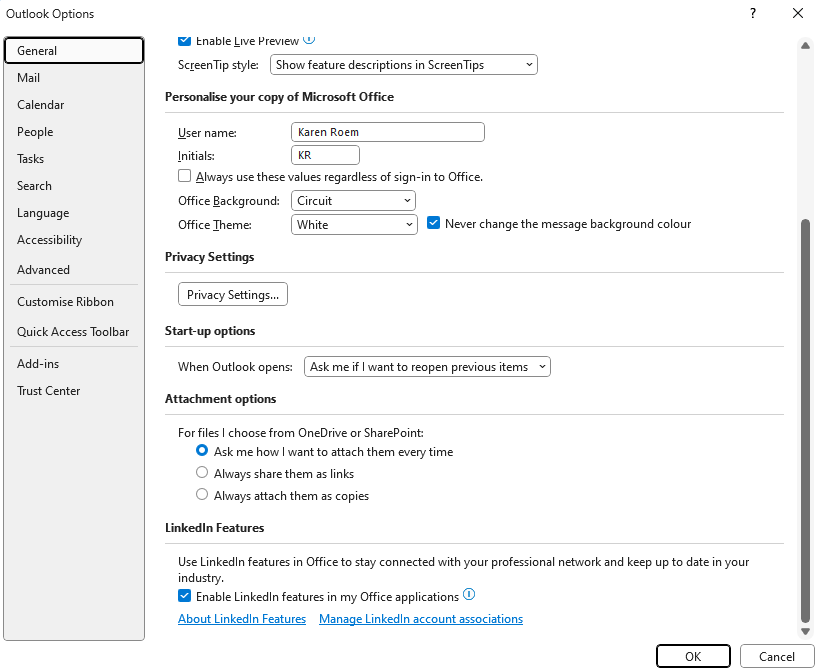
Task: Select Always share them as links option
Action: [202, 473]
